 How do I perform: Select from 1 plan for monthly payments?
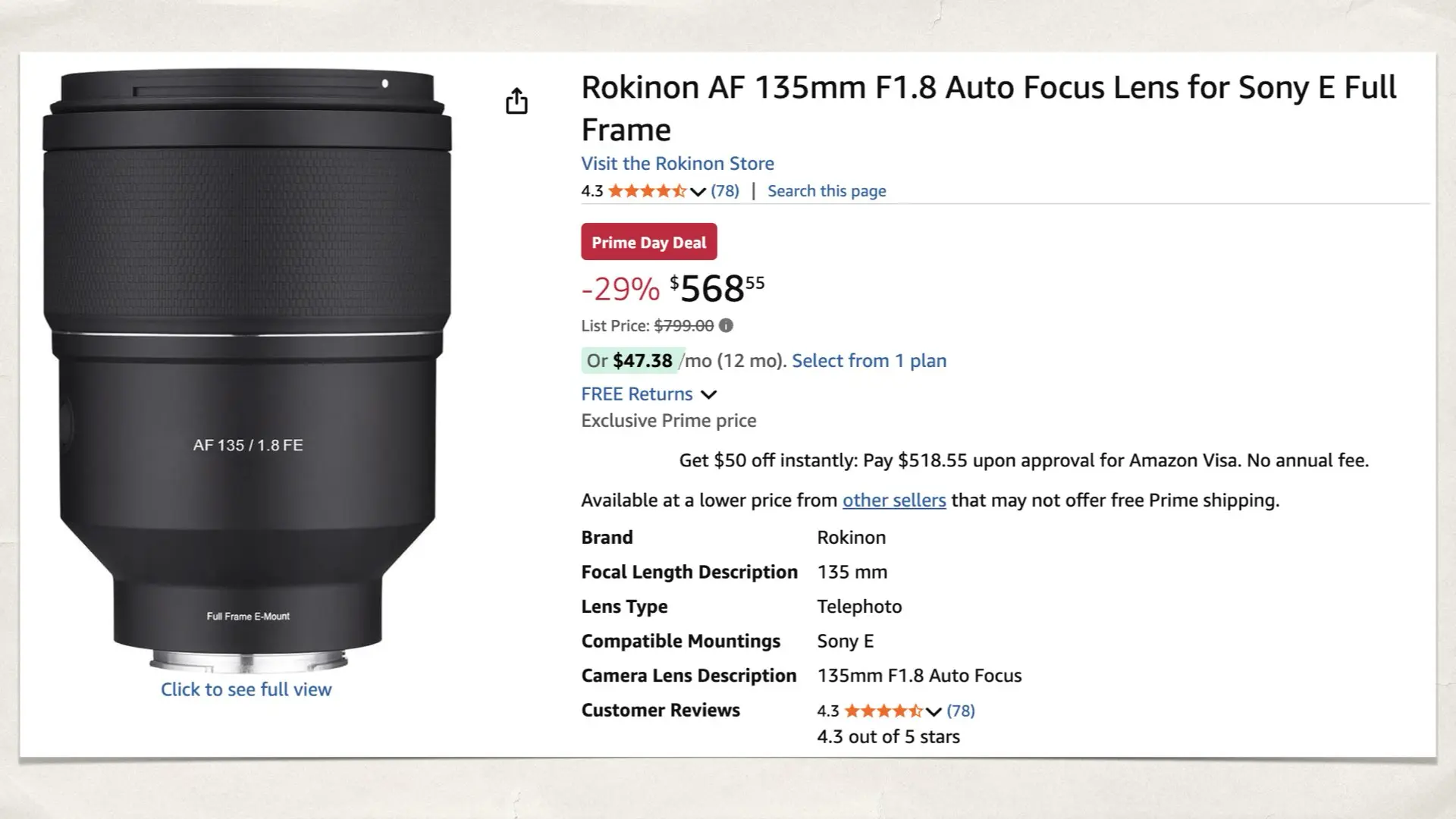868,360
